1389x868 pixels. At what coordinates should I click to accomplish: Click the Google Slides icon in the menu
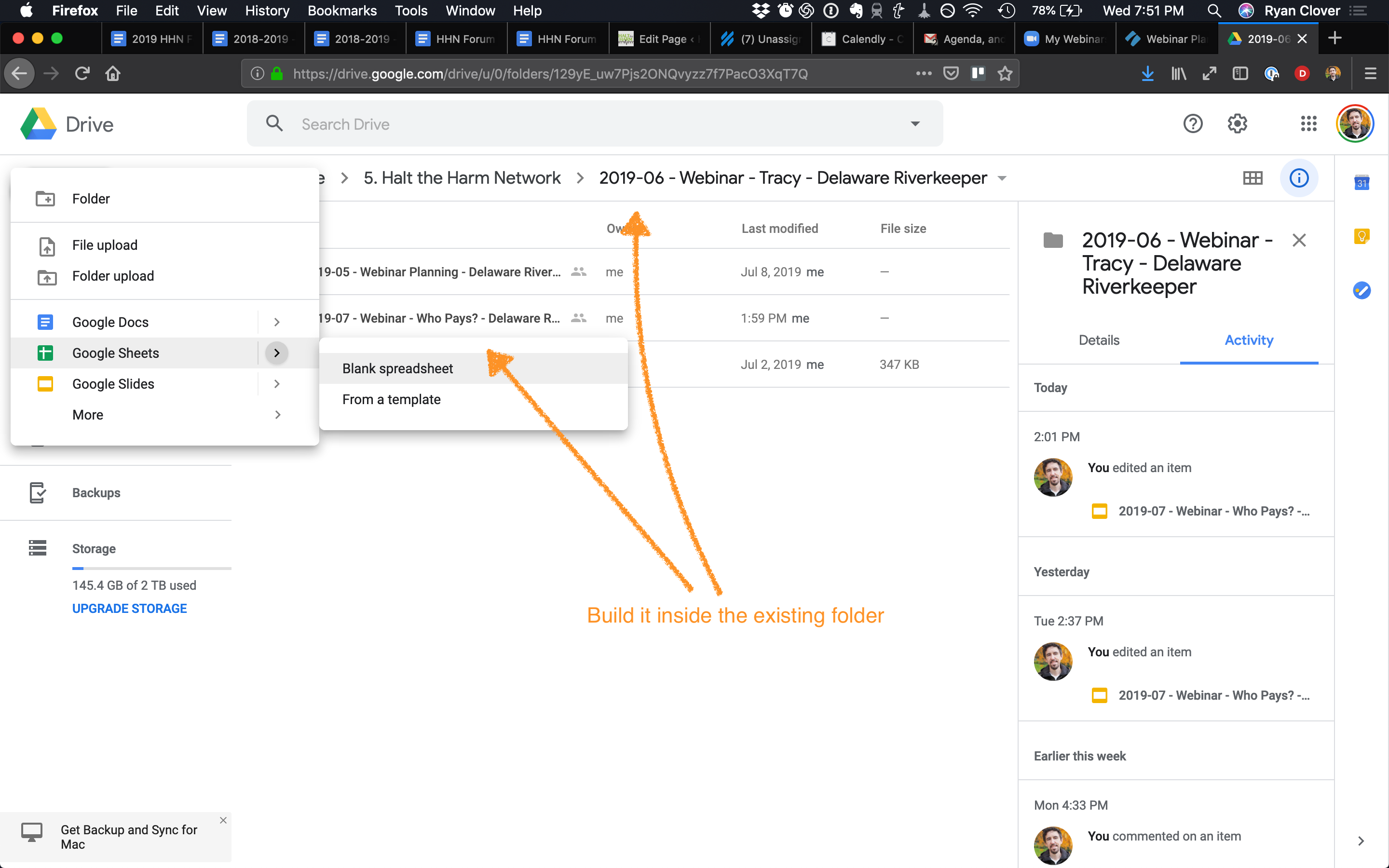tap(45, 383)
